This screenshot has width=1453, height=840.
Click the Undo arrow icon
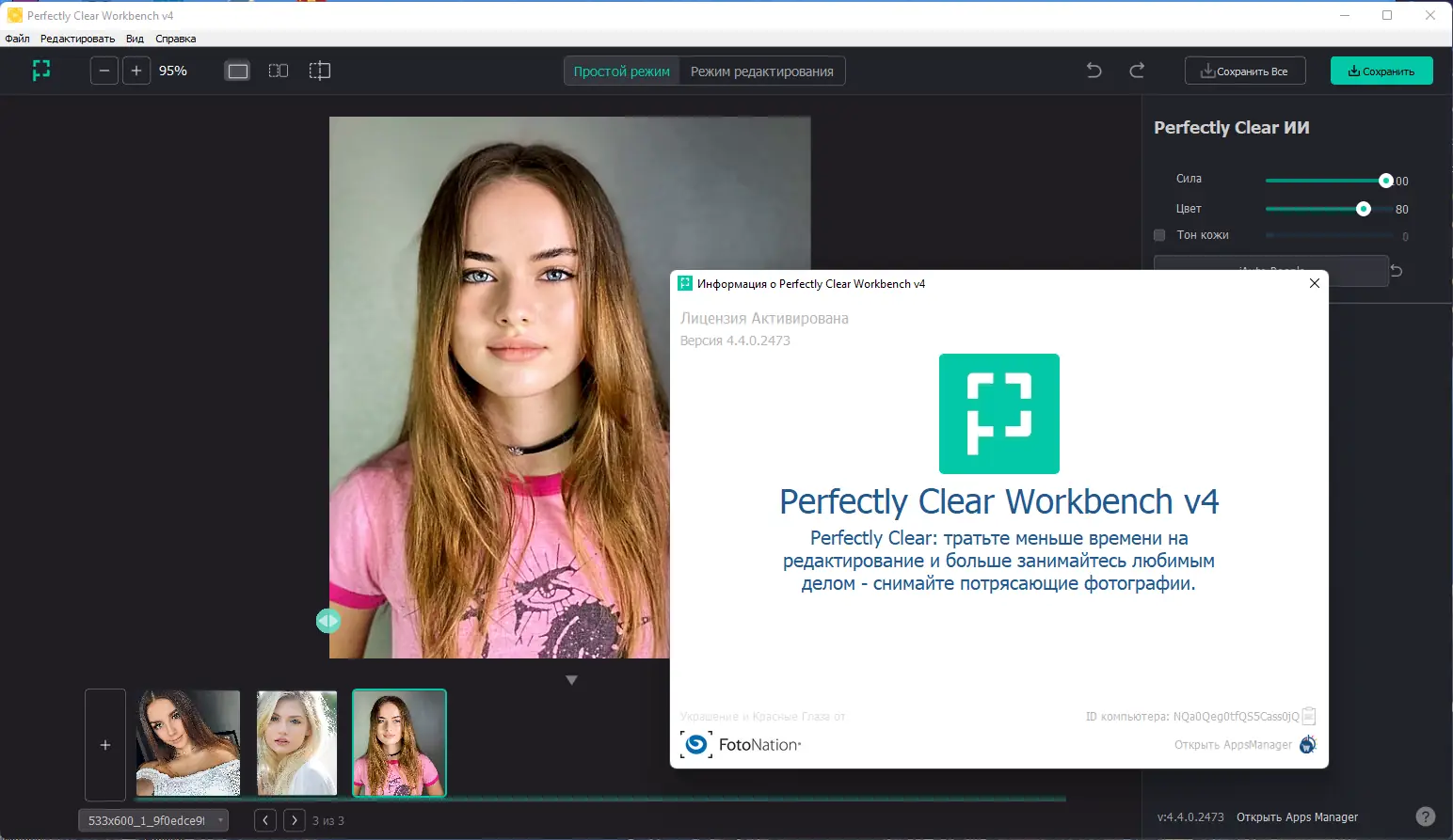(x=1094, y=70)
